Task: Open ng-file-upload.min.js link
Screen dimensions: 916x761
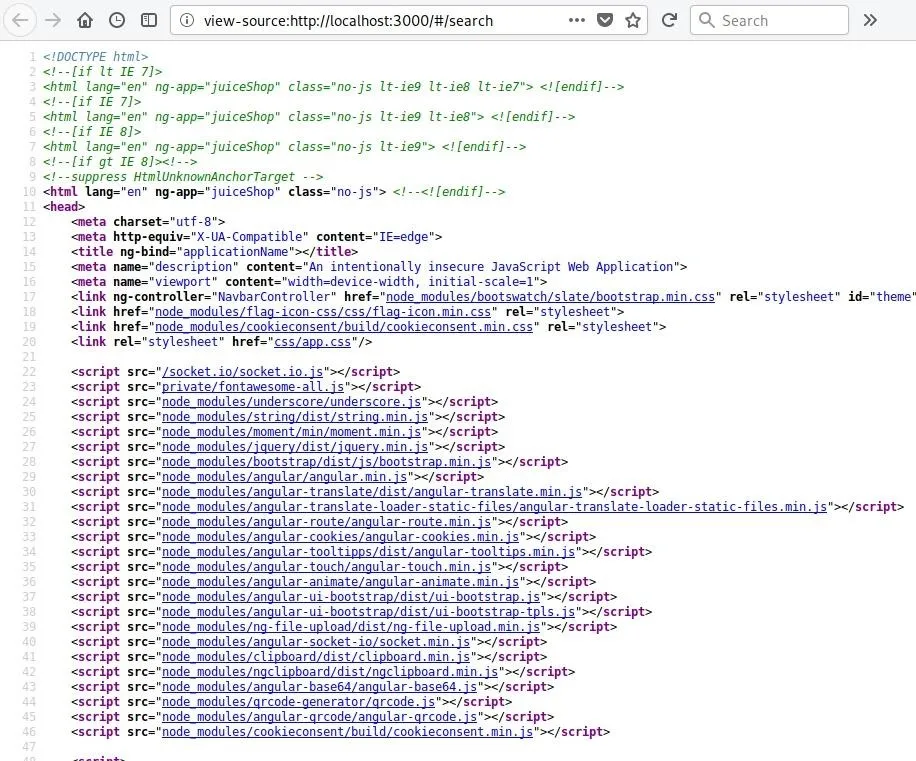Action: [x=351, y=627]
